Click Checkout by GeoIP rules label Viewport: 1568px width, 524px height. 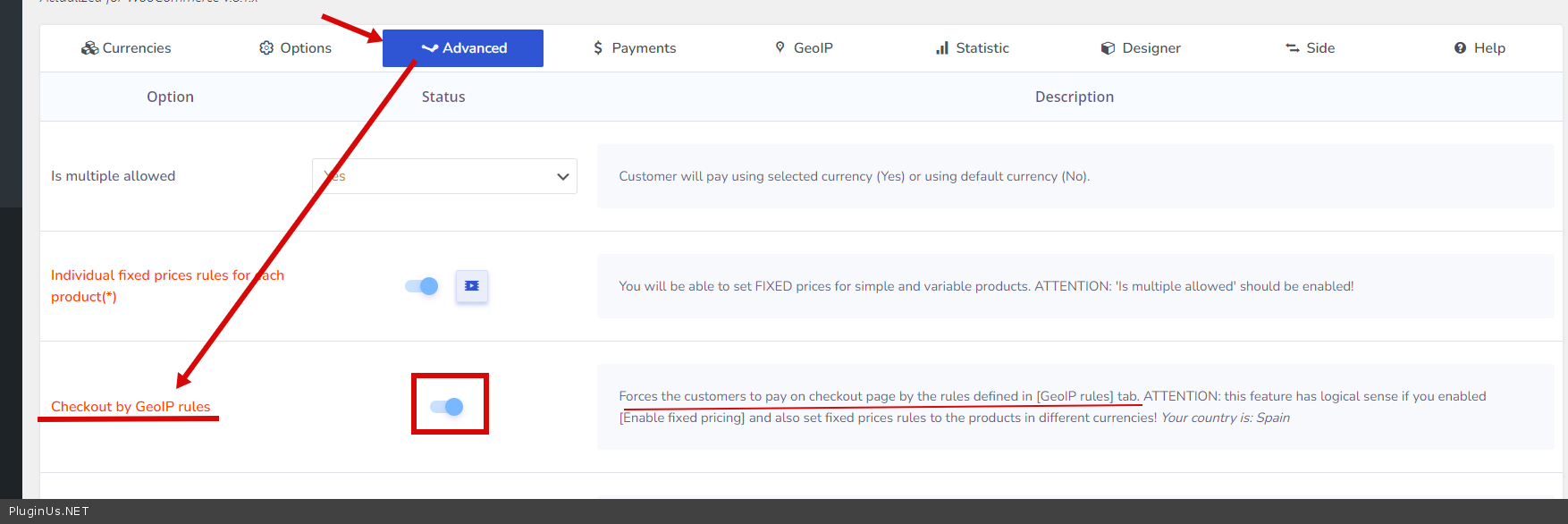coord(131,407)
